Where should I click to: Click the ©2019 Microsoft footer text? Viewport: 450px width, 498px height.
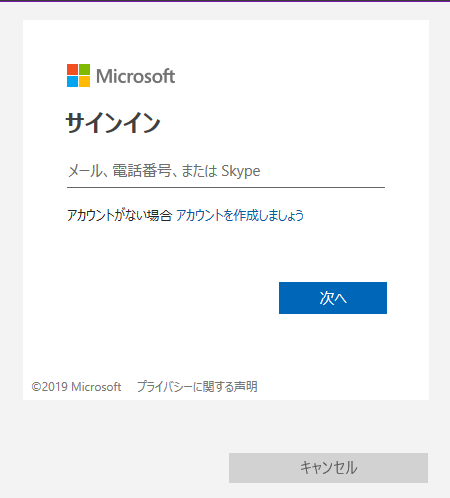coord(76,387)
